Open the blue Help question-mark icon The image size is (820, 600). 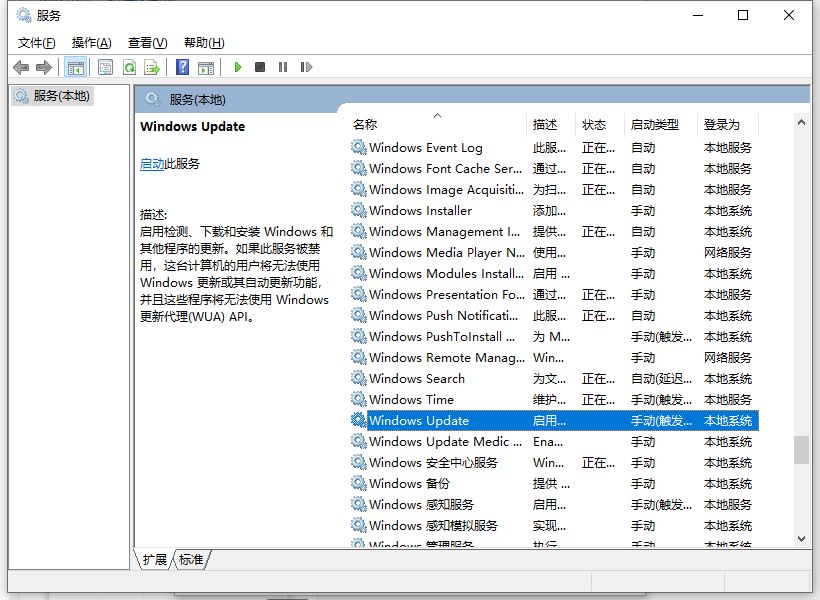tap(182, 67)
